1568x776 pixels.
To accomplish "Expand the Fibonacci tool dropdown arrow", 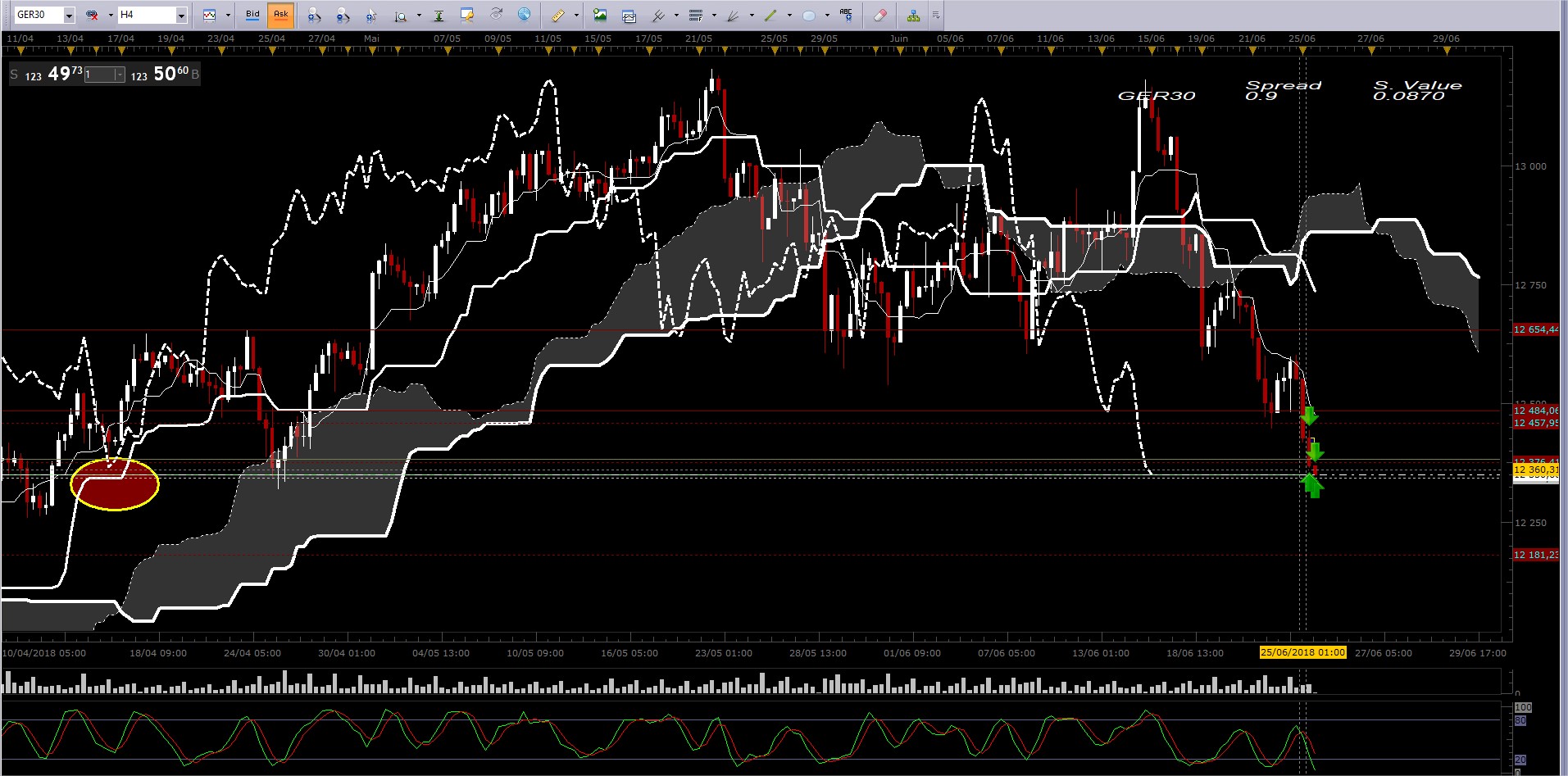I will [x=714, y=15].
